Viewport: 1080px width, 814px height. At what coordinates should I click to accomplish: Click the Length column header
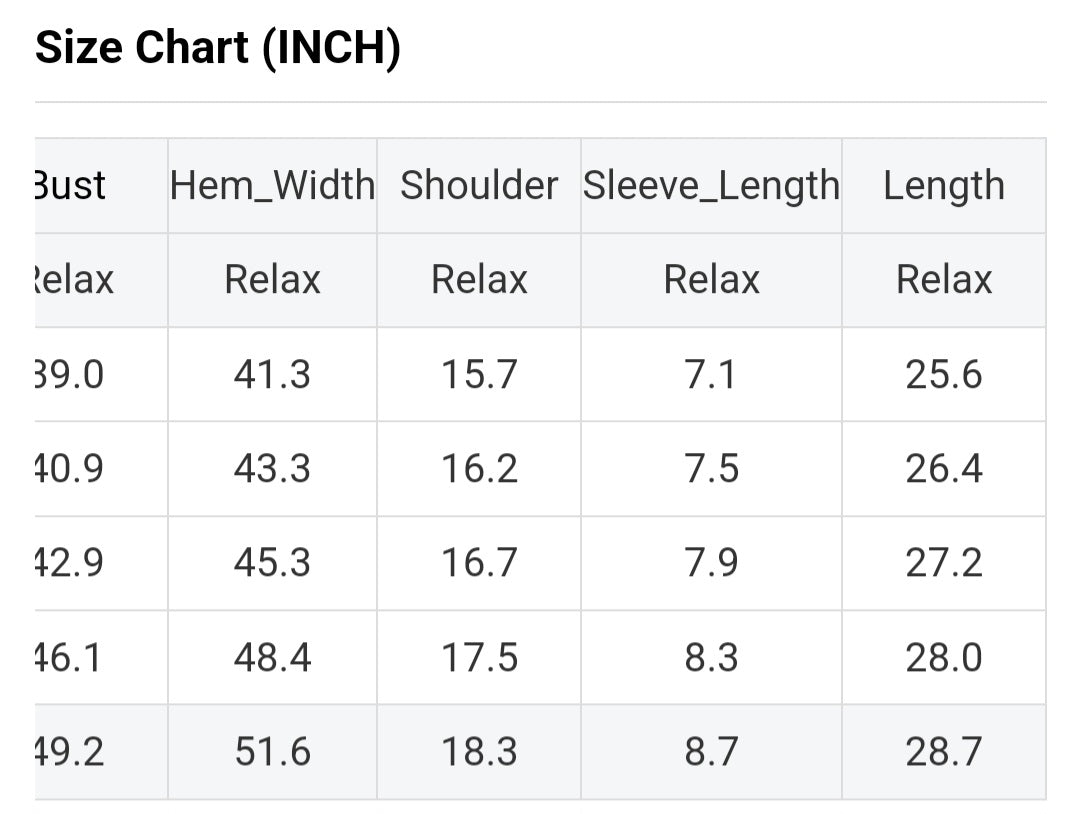click(943, 186)
